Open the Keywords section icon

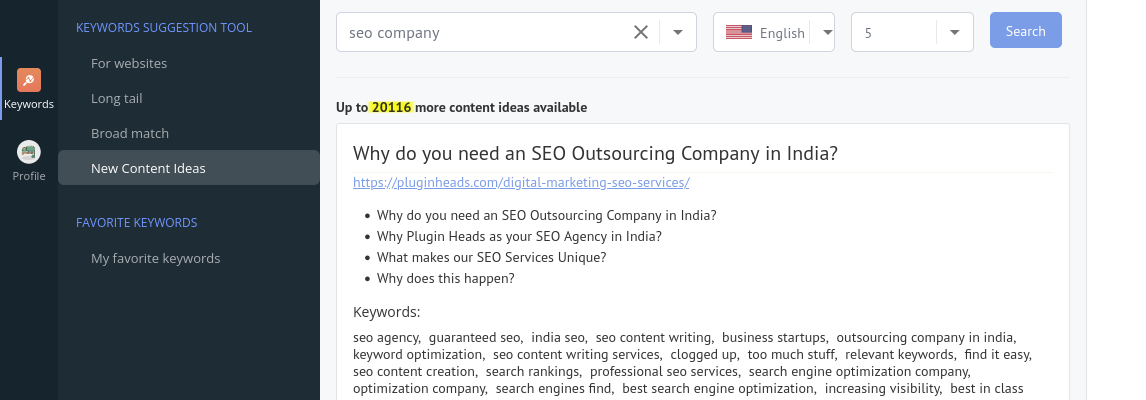28,82
